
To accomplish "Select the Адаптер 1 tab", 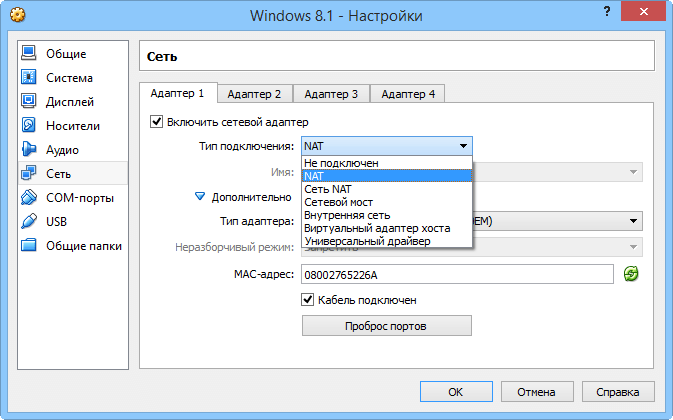I will click(178, 93).
